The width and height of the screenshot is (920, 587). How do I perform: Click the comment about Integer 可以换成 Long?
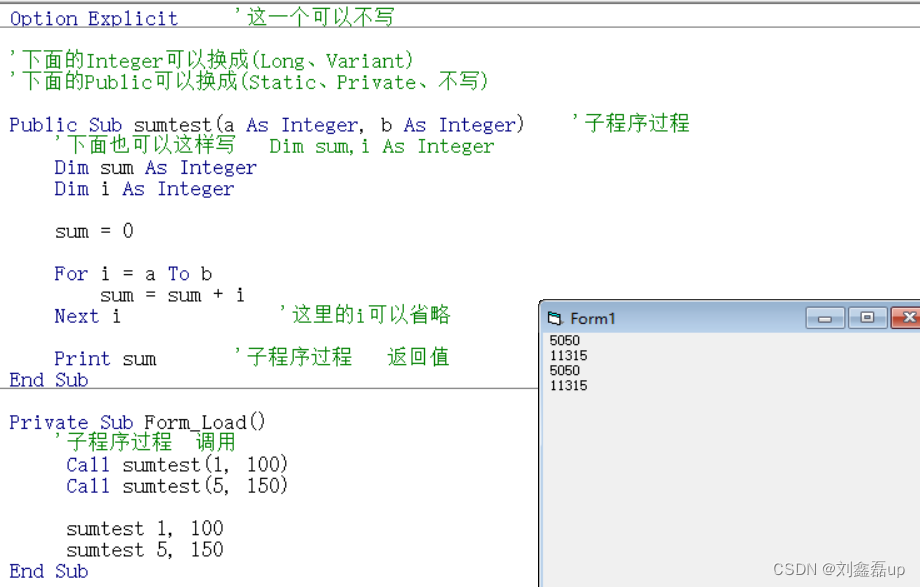point(212,60)
